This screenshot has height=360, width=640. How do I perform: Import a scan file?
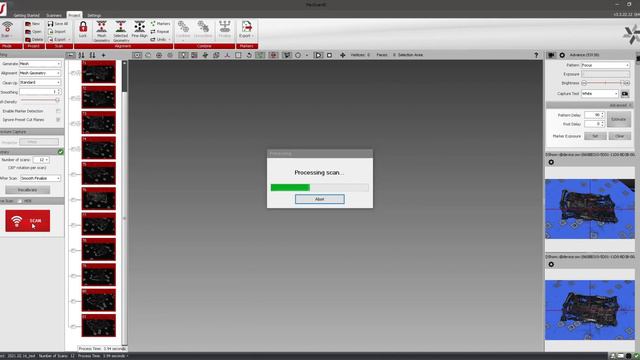pyautogui.click(x=57, y=32)
